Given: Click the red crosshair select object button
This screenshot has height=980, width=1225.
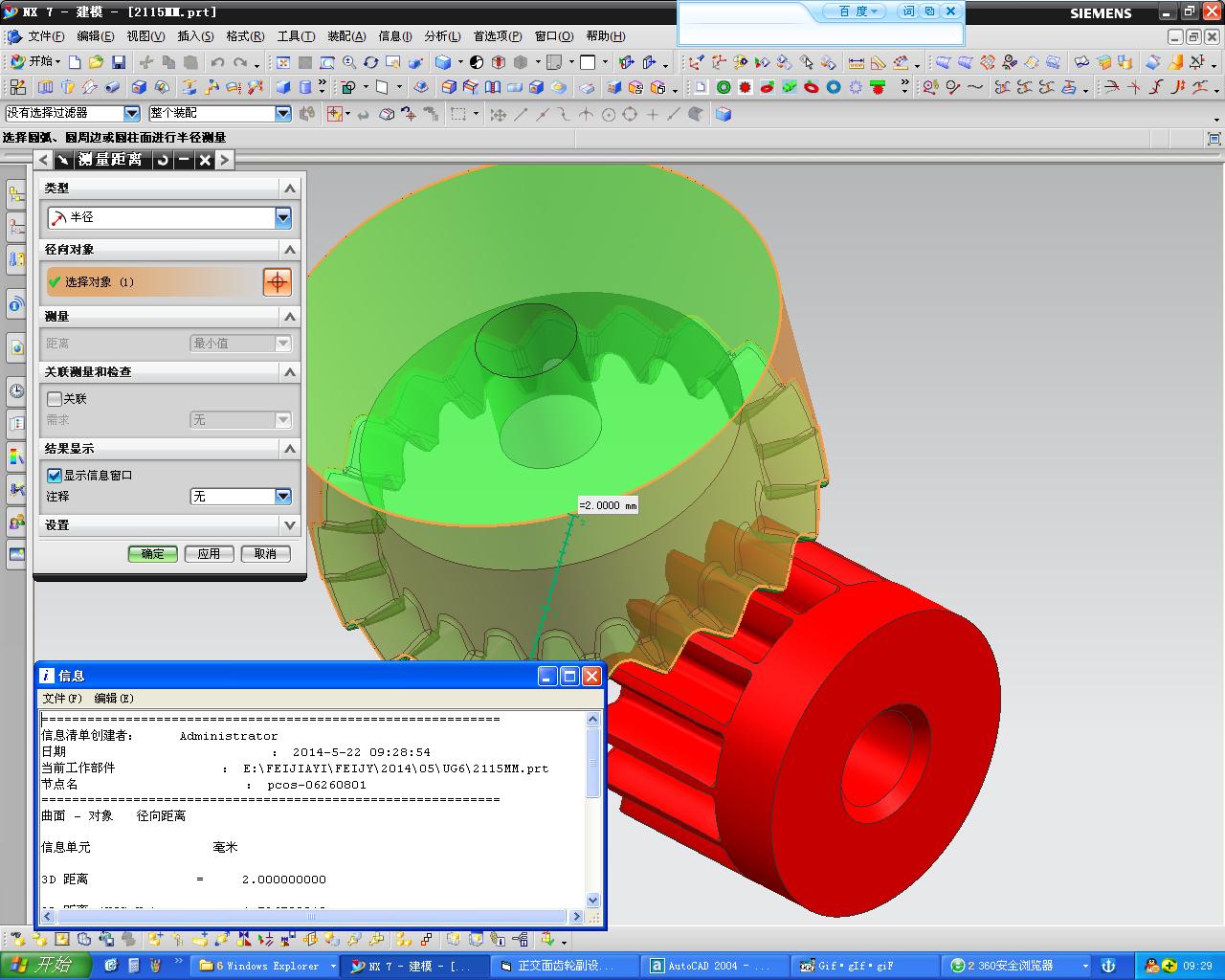Looking at the screenshot, I should pyautogui.click(x=277, y=281).
